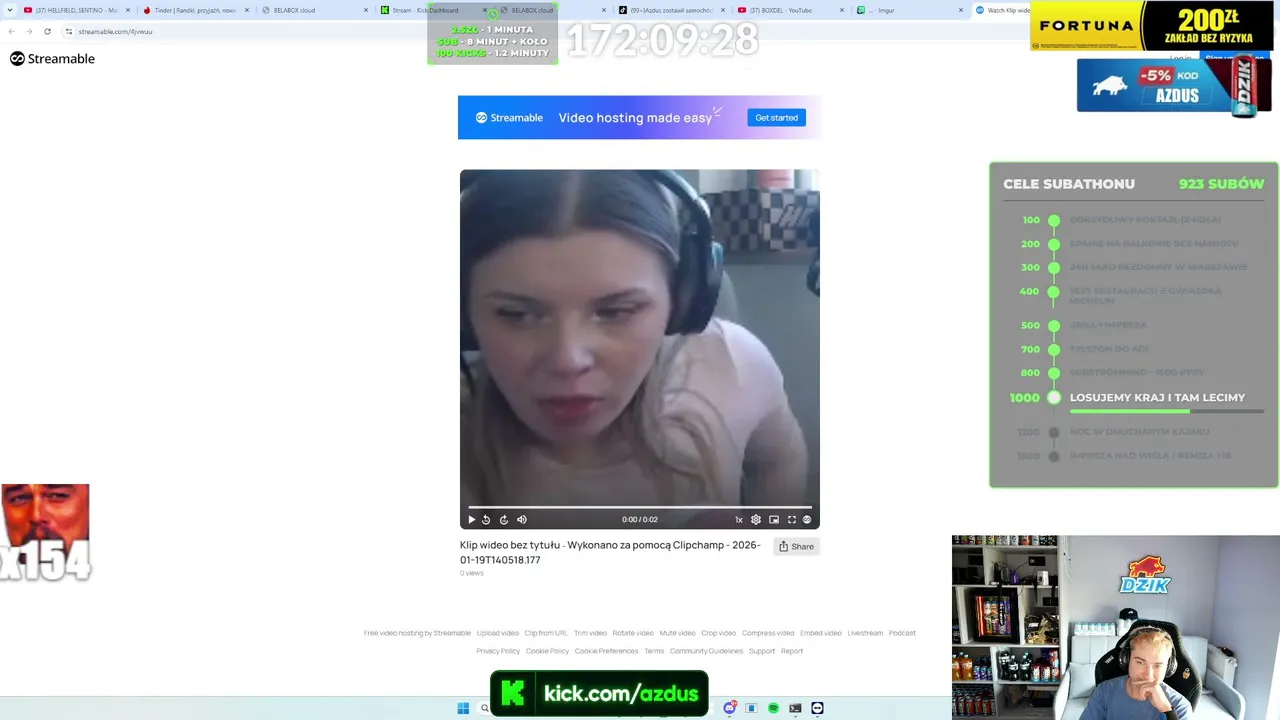Open the Livestream footer link
The image size is (1280, 720).
[x=865, y=633]
